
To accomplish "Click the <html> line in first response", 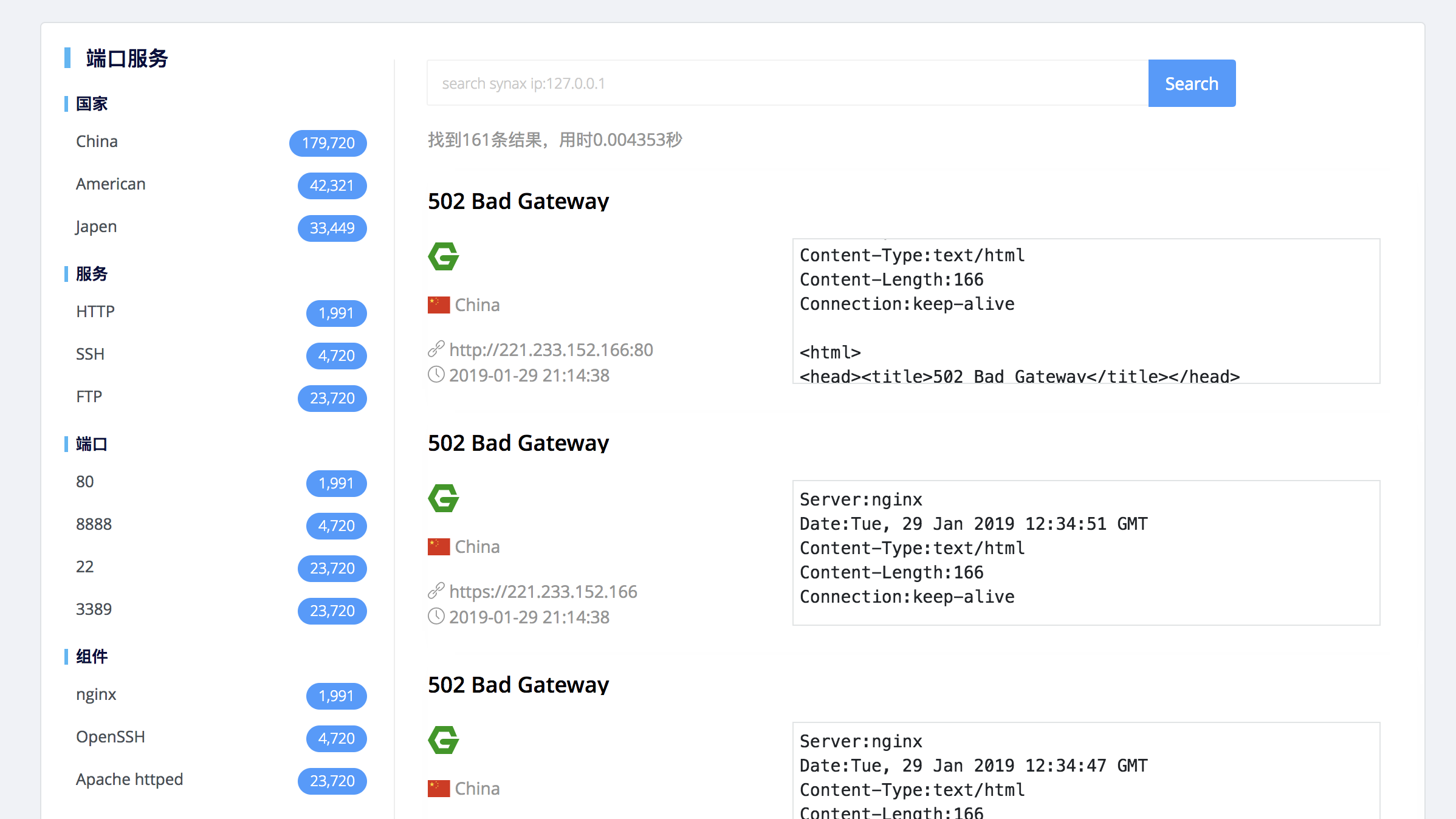I will tap(830, 352).
